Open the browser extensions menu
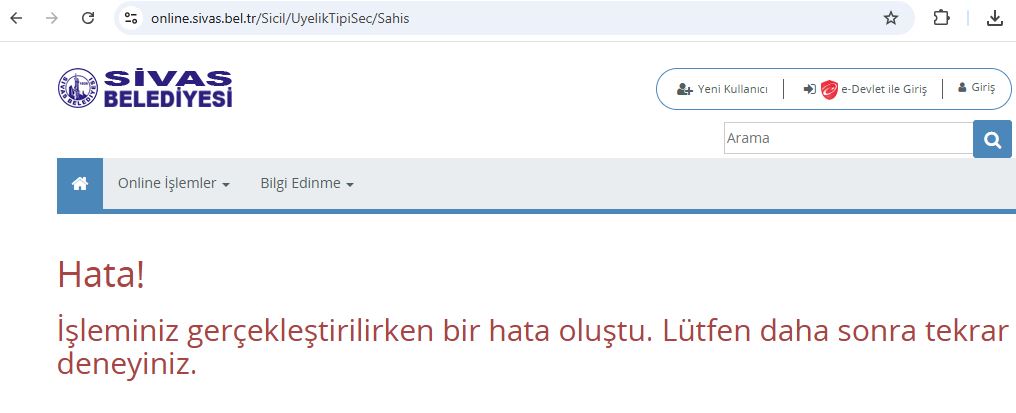 (x=941, y=18)
